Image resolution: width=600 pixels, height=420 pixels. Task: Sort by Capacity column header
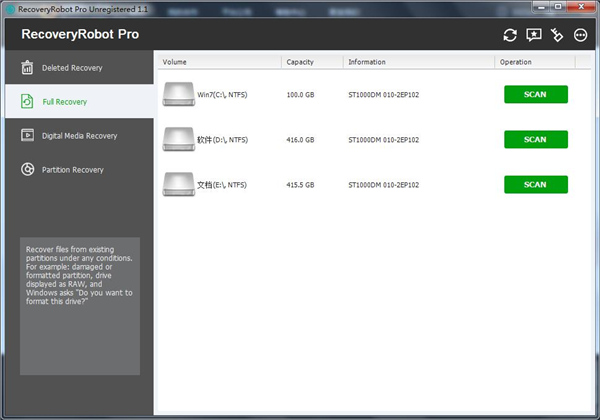pos(312,62)
